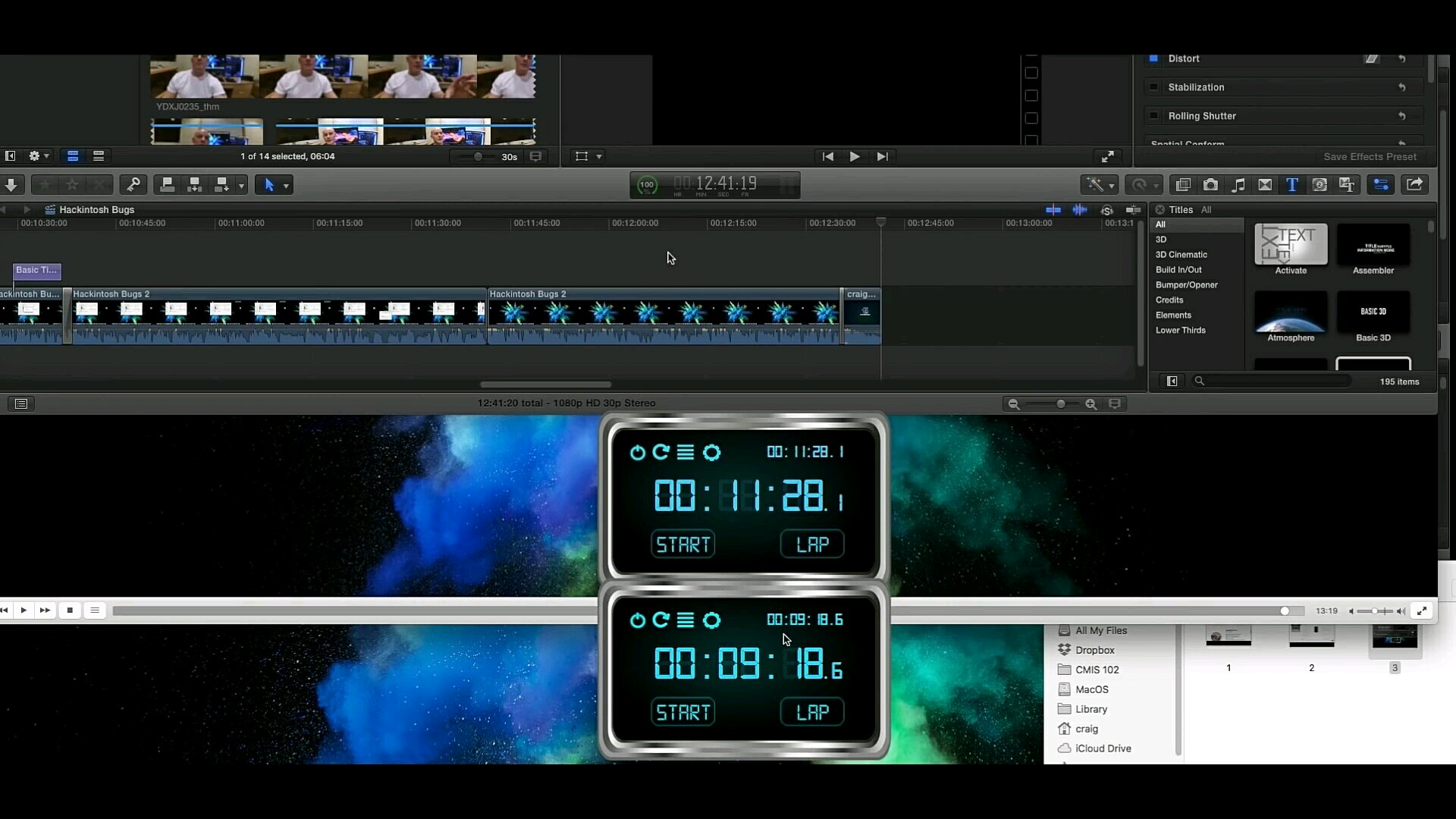The width and height of the screenshot is (1456, 819).
Task: Enable the Rolling Shutter checkbox
Action: click(1154, 116)
